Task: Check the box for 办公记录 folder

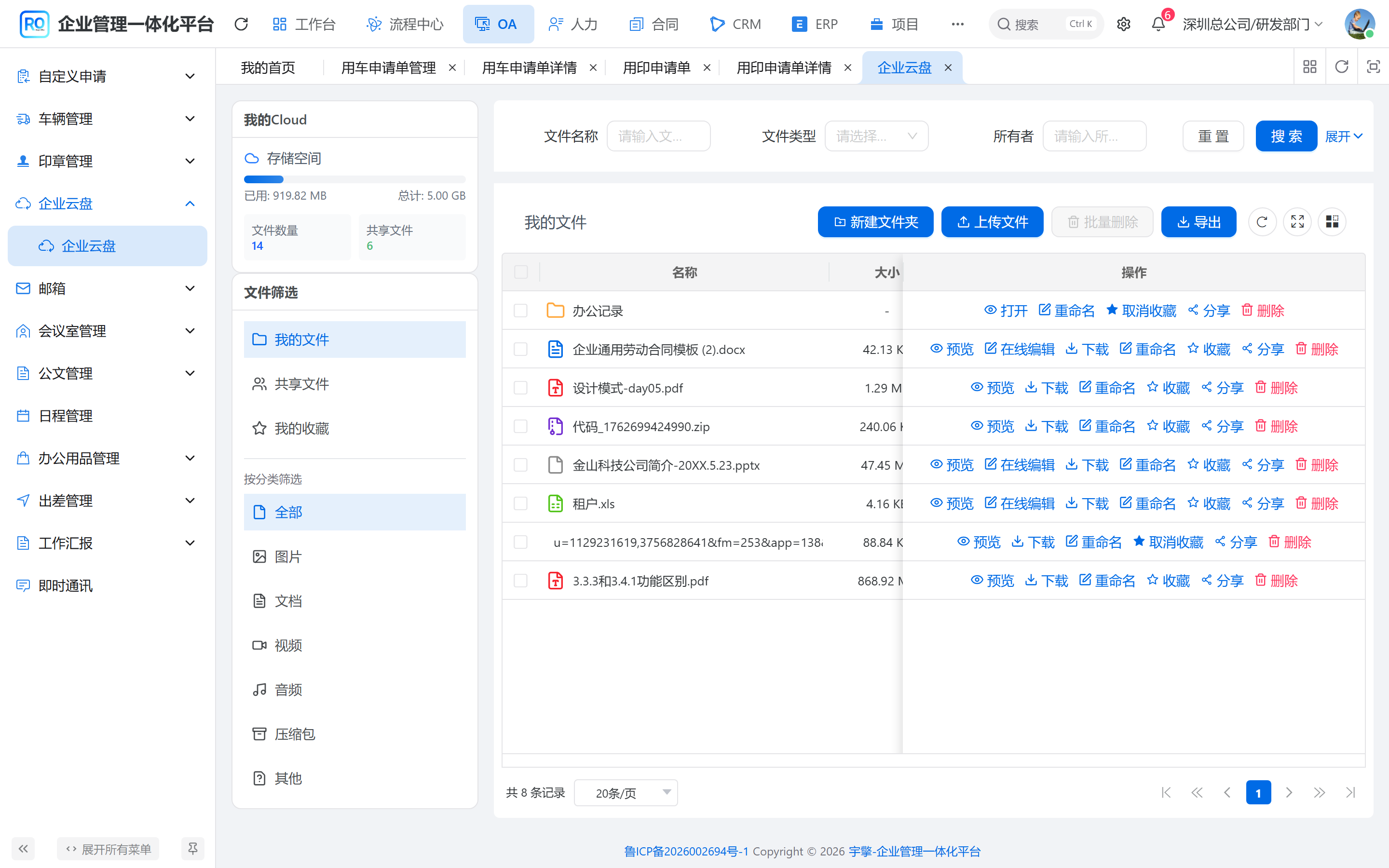Action: [520, 311]
